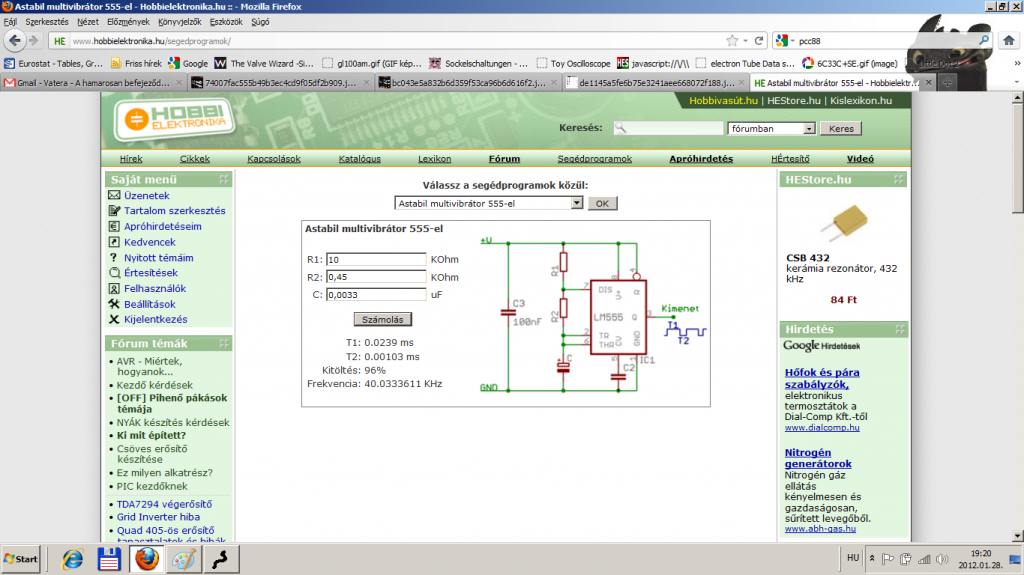This screenshot has height=575, width=1024.
Task: Collapse the Fórum témák panel icon
Action: pyautogui.click(x=224, y=343)
